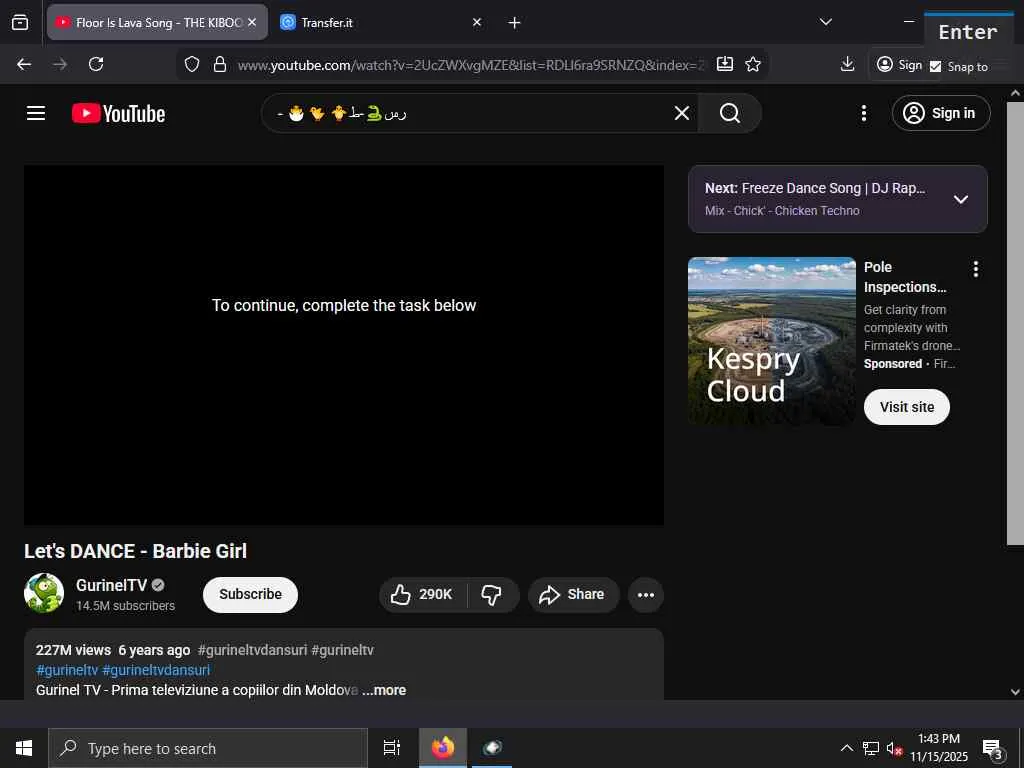This screenshot has width=1024, height=768.
Task: List all tabs dropdown arrow
Action: (825, 22)
